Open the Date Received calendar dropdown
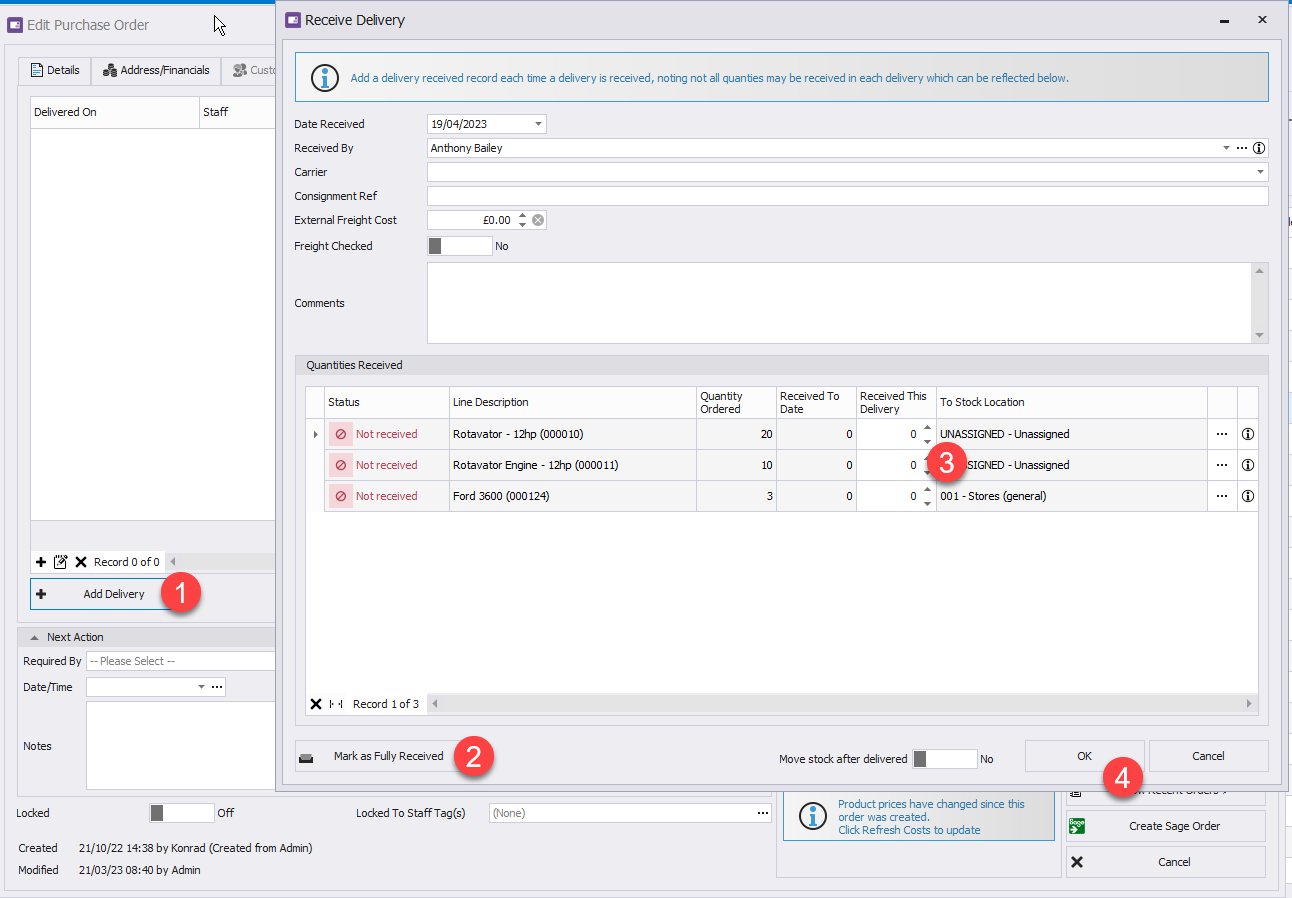1292x898 pixels. (x=538, y=124)
